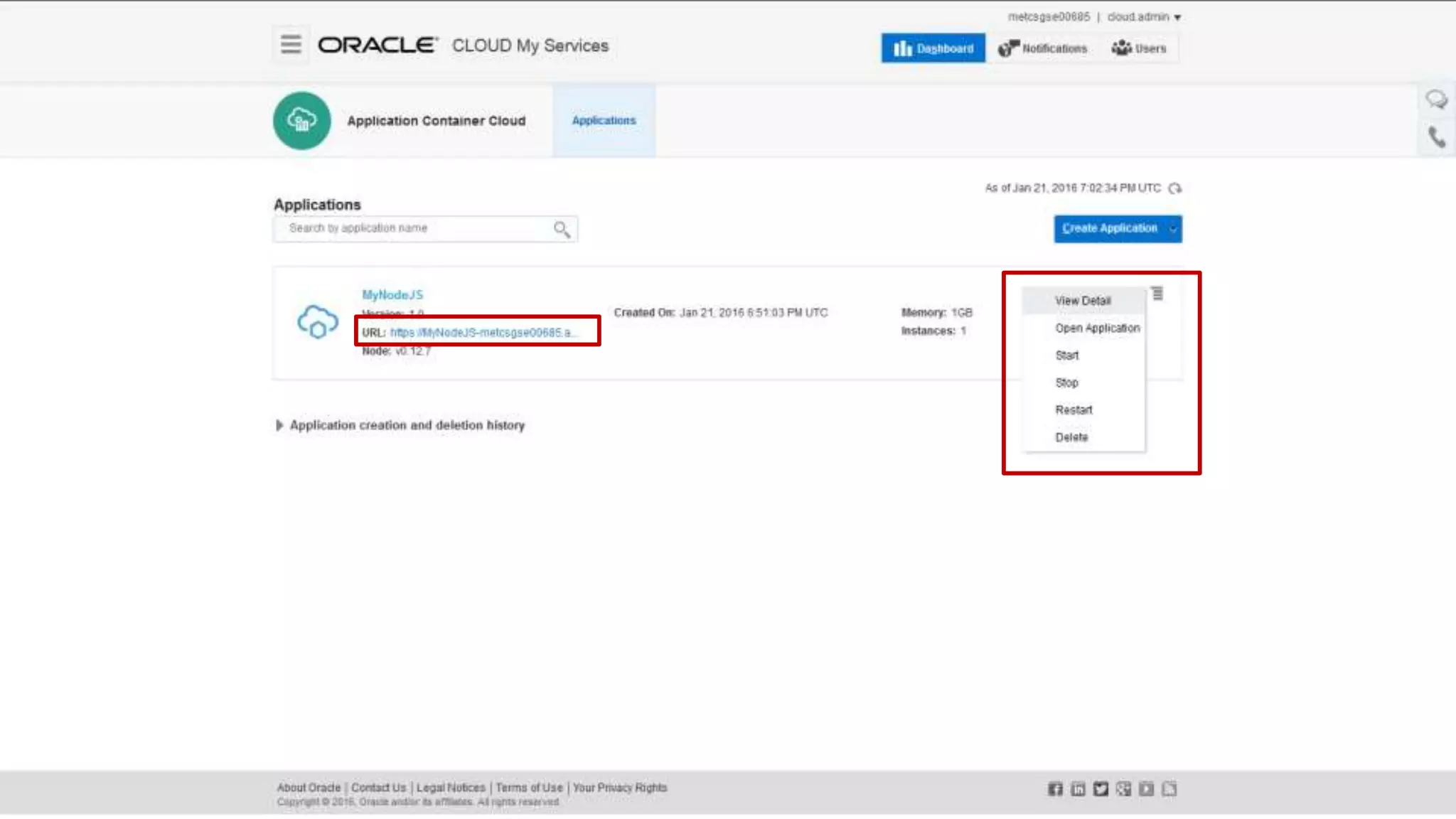Open the chat bubble icon on sidebar
Image resolution: width=1456 pixels, height=819 pixels.
coord(1437,100)
